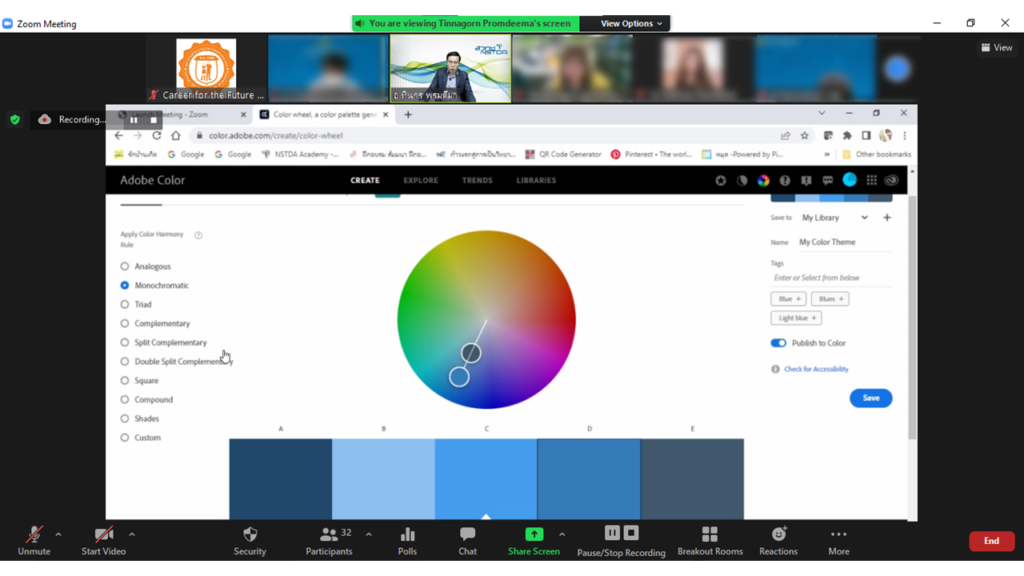
Task: Select the Analogous harmony rule
Action: coord(125,266)
